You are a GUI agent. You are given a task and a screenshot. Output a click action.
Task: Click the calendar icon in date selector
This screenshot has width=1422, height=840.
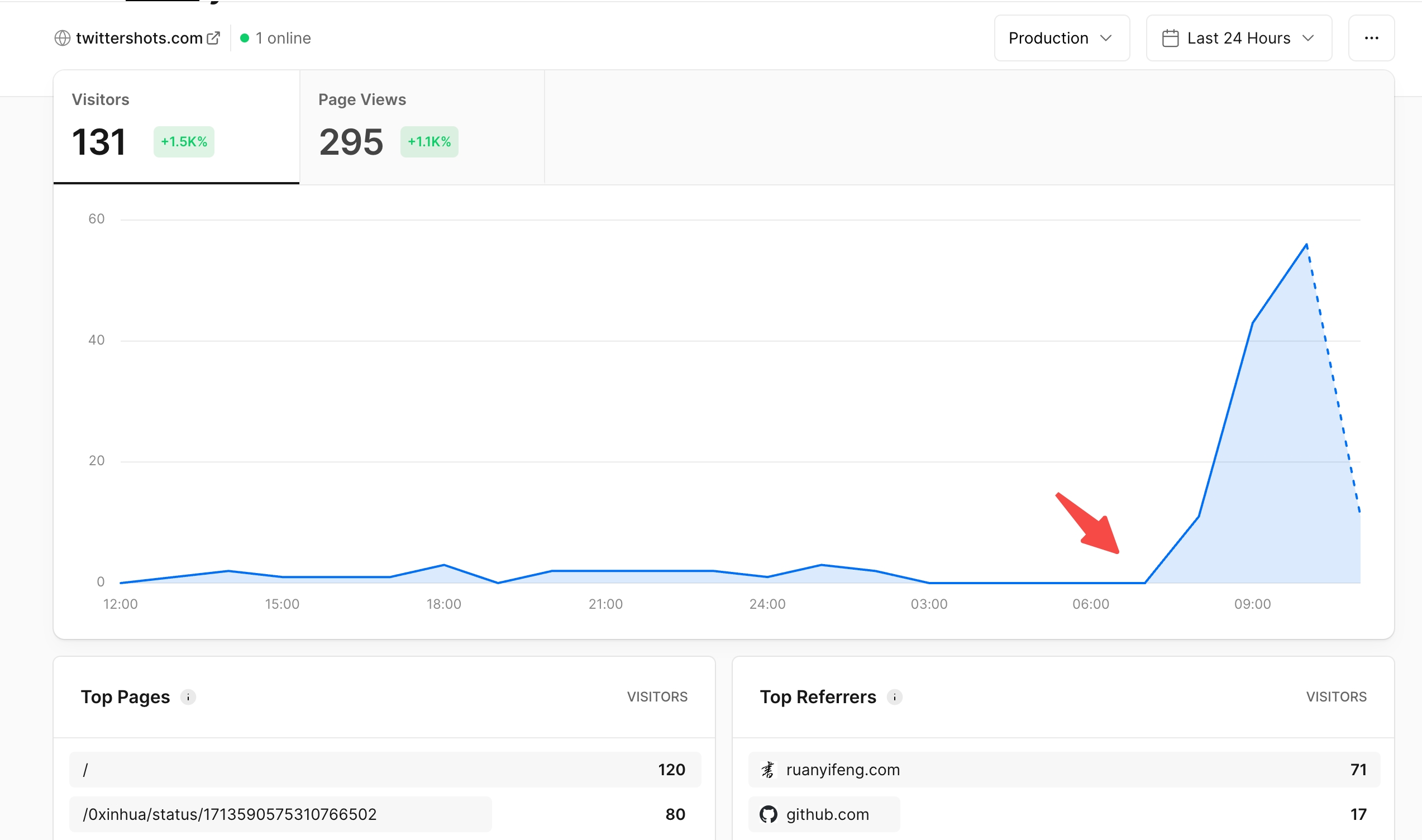pos(1170,38)
